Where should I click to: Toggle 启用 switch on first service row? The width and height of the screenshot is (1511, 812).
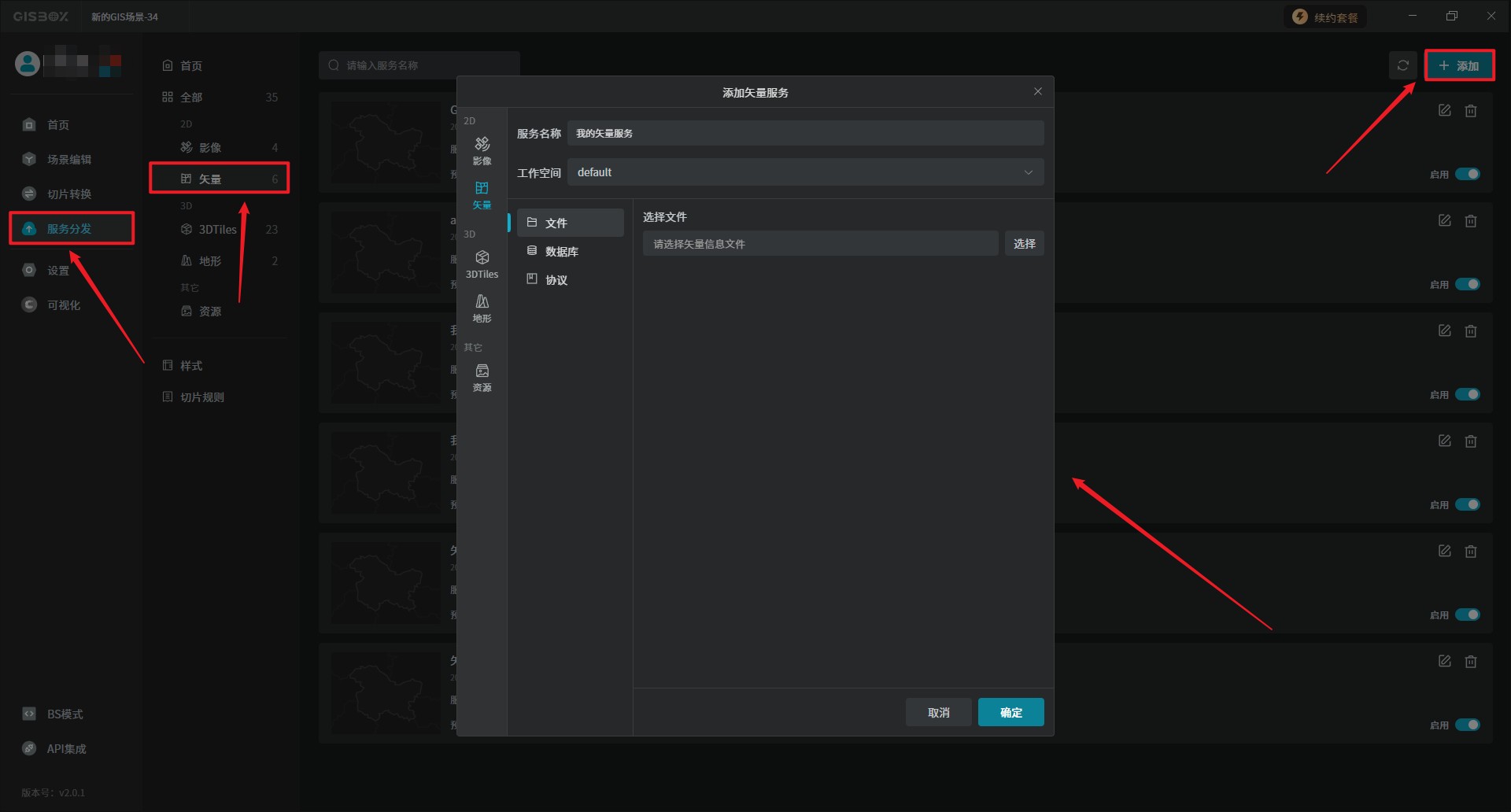tap(1467, 174)
